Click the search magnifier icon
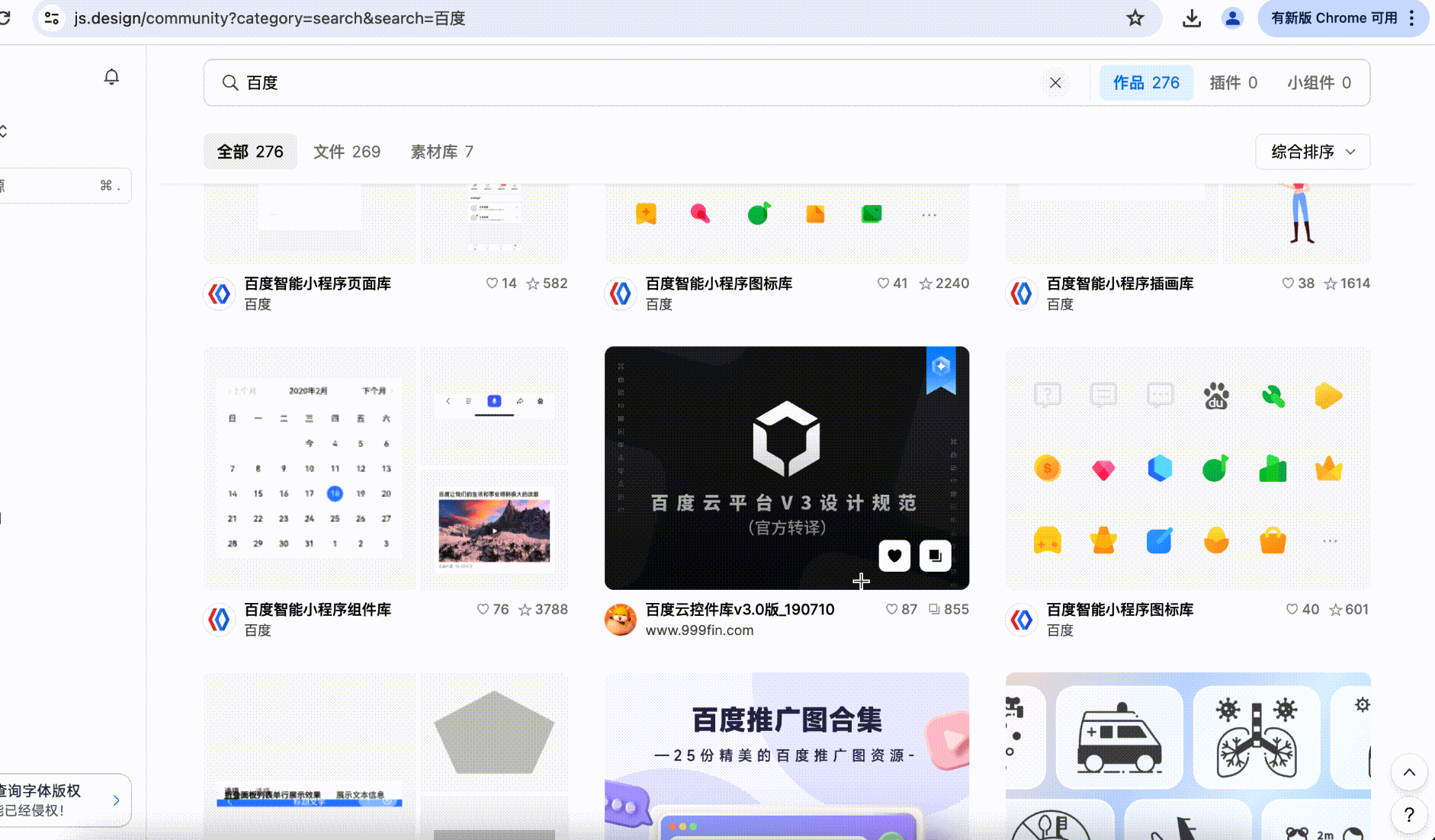The height and width of the screenshot is (840, 1435). click(230, 82)
